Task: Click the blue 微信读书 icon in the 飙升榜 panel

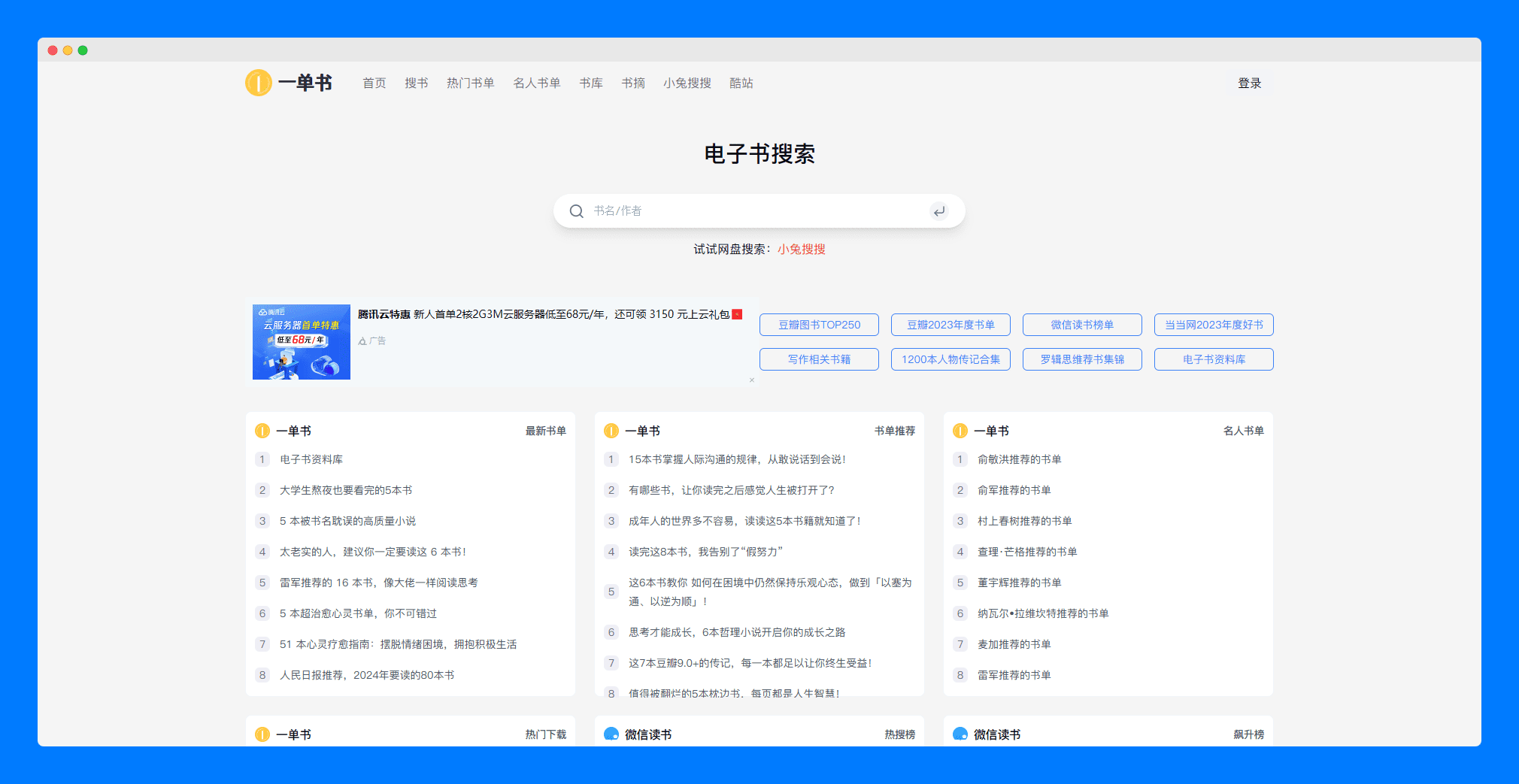Action: click(960, 734)
